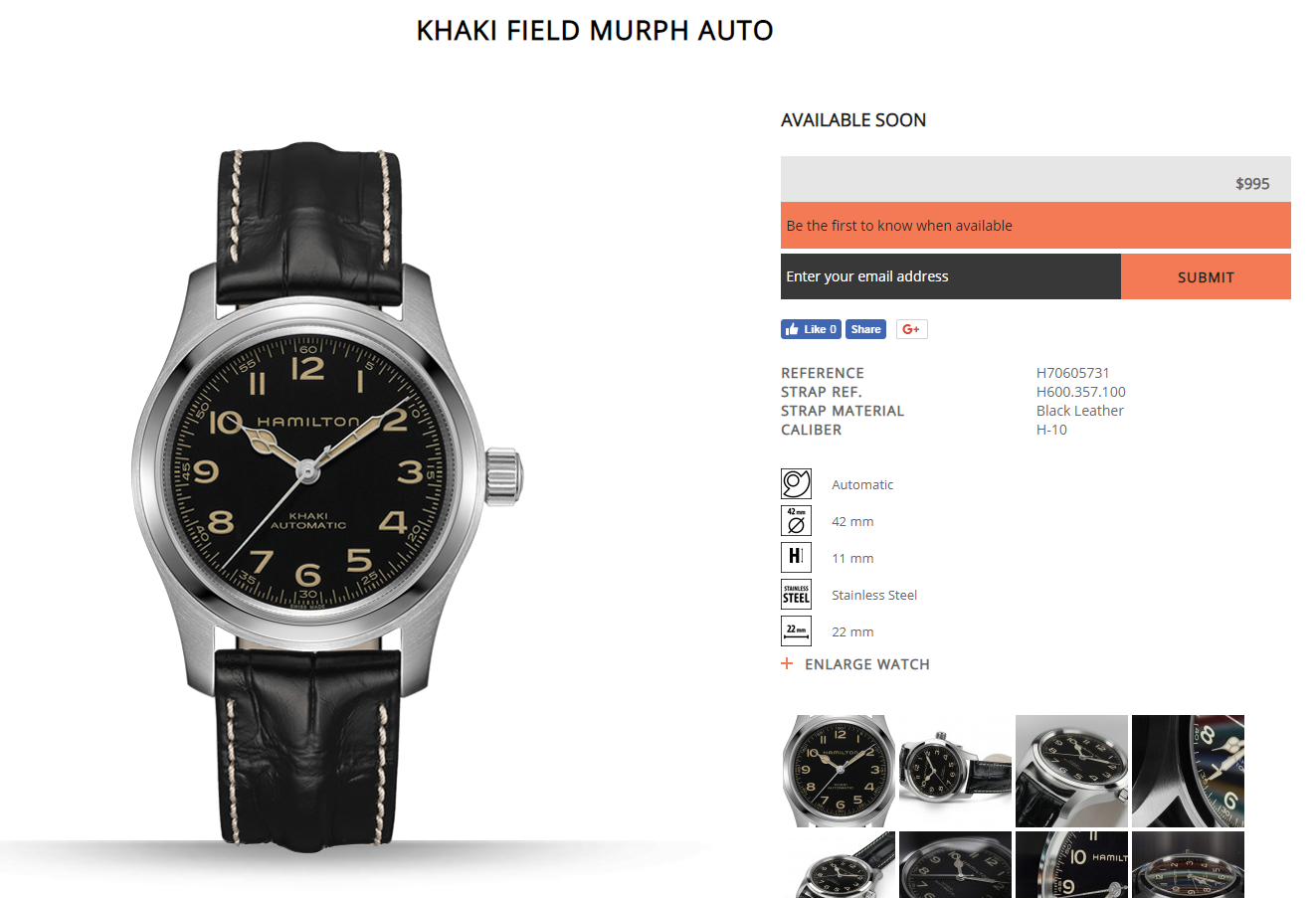Viewport: 1316px width, 898px height.
Task: Open the last thumbnail in second row
Action: pos(1188,864)
